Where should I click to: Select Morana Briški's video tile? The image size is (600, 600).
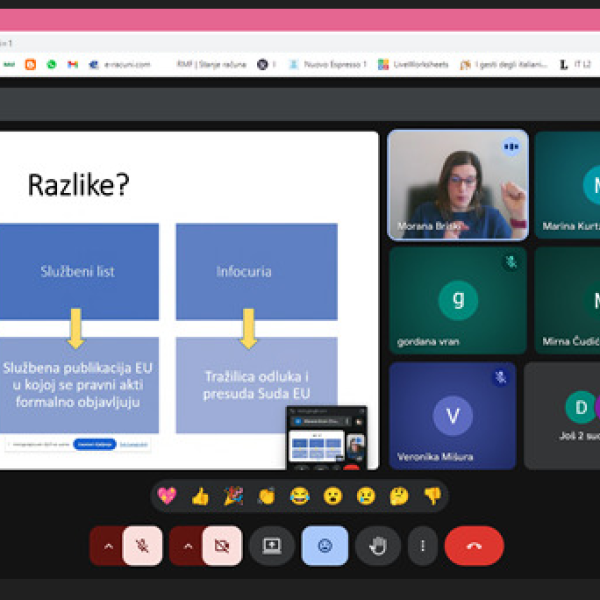point(458,185)
